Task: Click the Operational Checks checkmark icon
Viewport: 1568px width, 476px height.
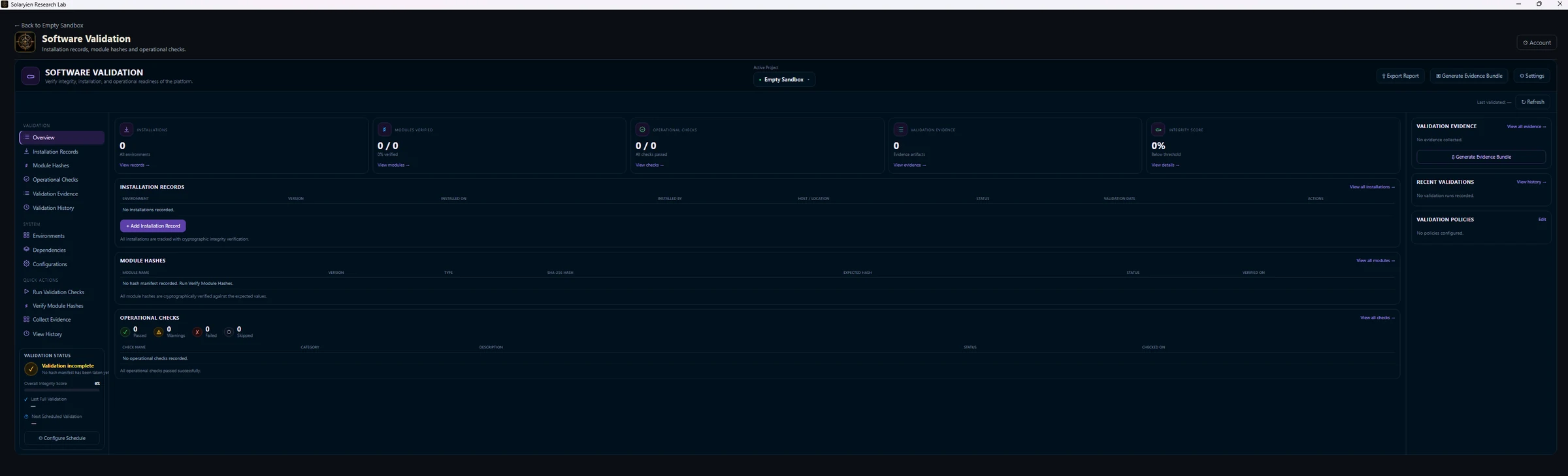Action: 642,129
